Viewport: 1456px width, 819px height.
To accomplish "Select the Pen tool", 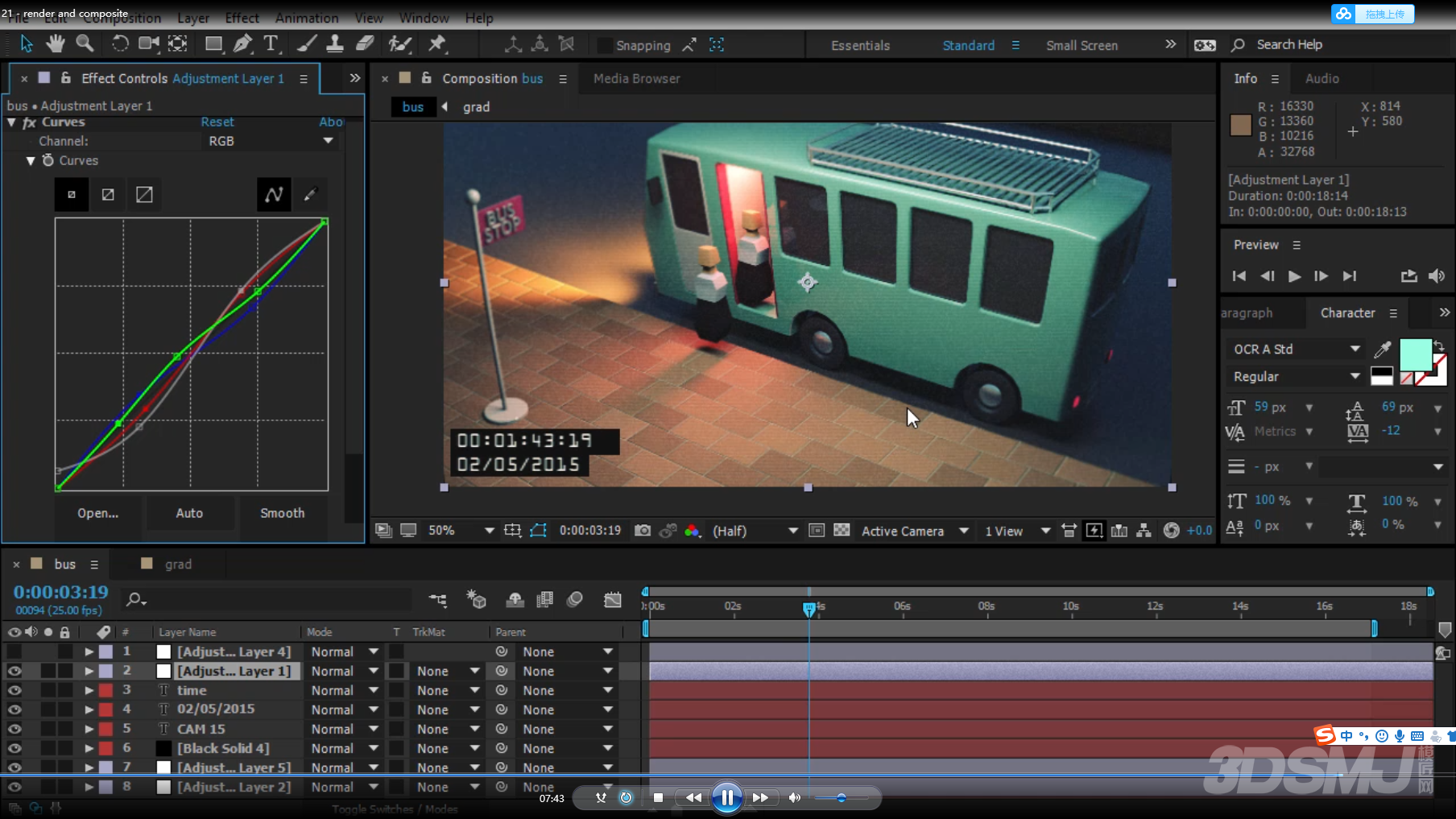I will [242, 43].
